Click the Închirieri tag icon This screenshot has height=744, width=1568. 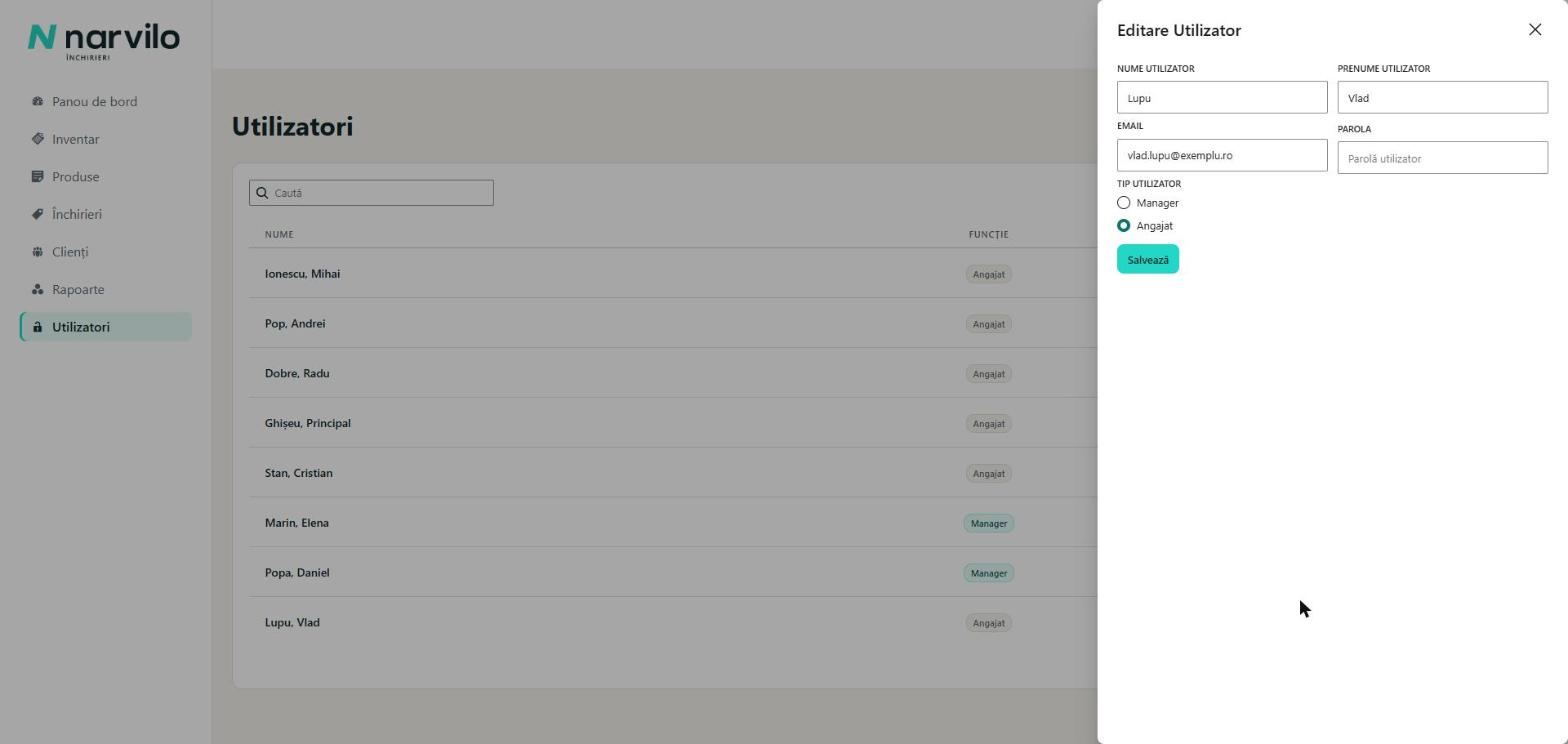(37, 214)
